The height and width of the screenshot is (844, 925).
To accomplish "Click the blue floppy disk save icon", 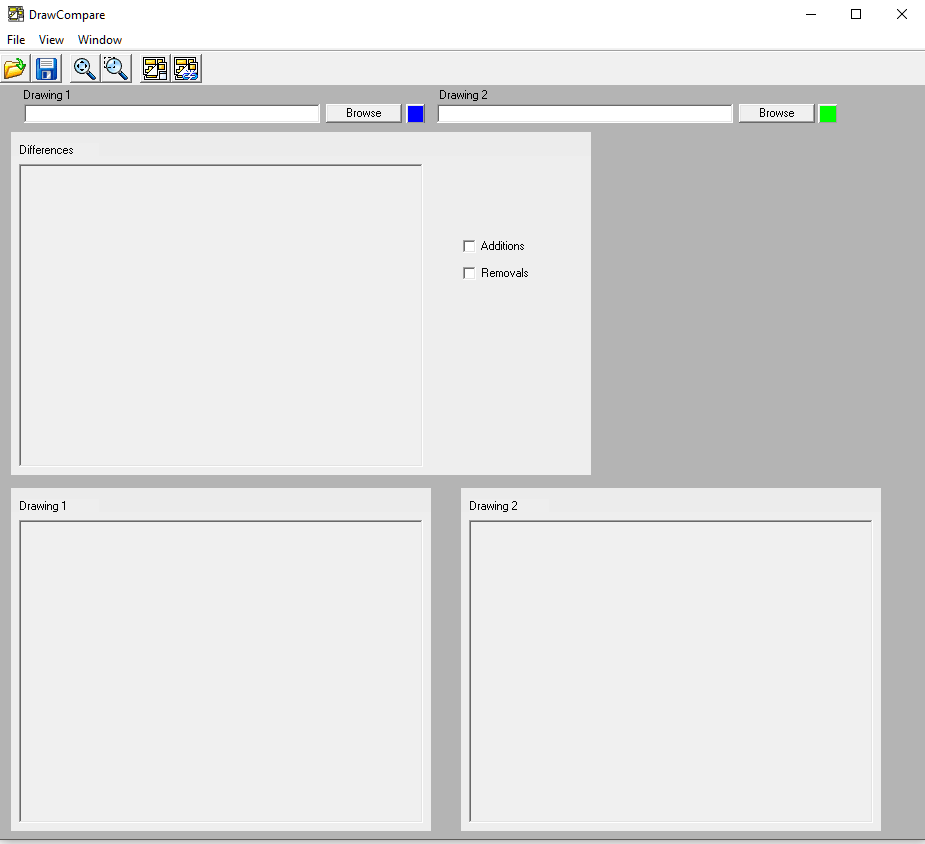I will (47, 68).
